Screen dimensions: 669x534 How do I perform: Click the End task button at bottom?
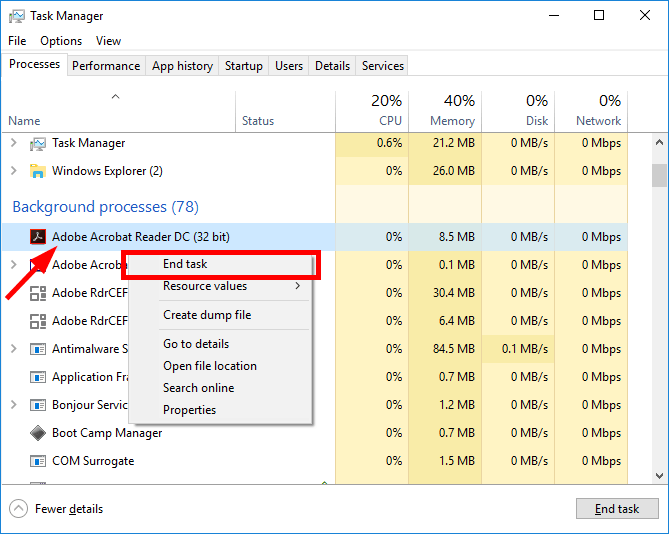click(617, 508)
